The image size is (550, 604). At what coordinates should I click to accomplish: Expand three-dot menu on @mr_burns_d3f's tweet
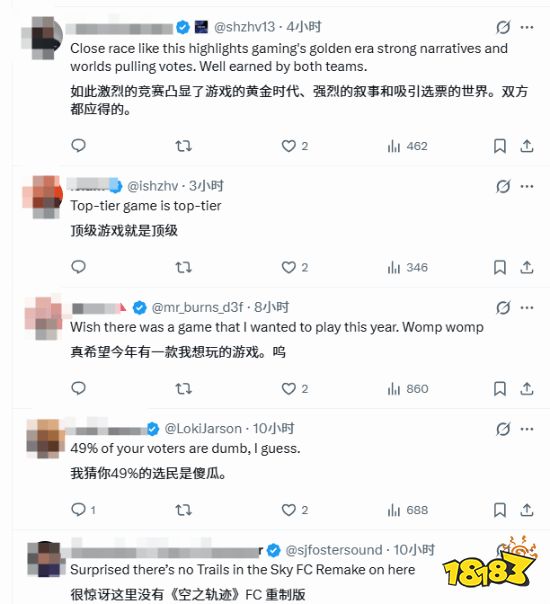527,307
